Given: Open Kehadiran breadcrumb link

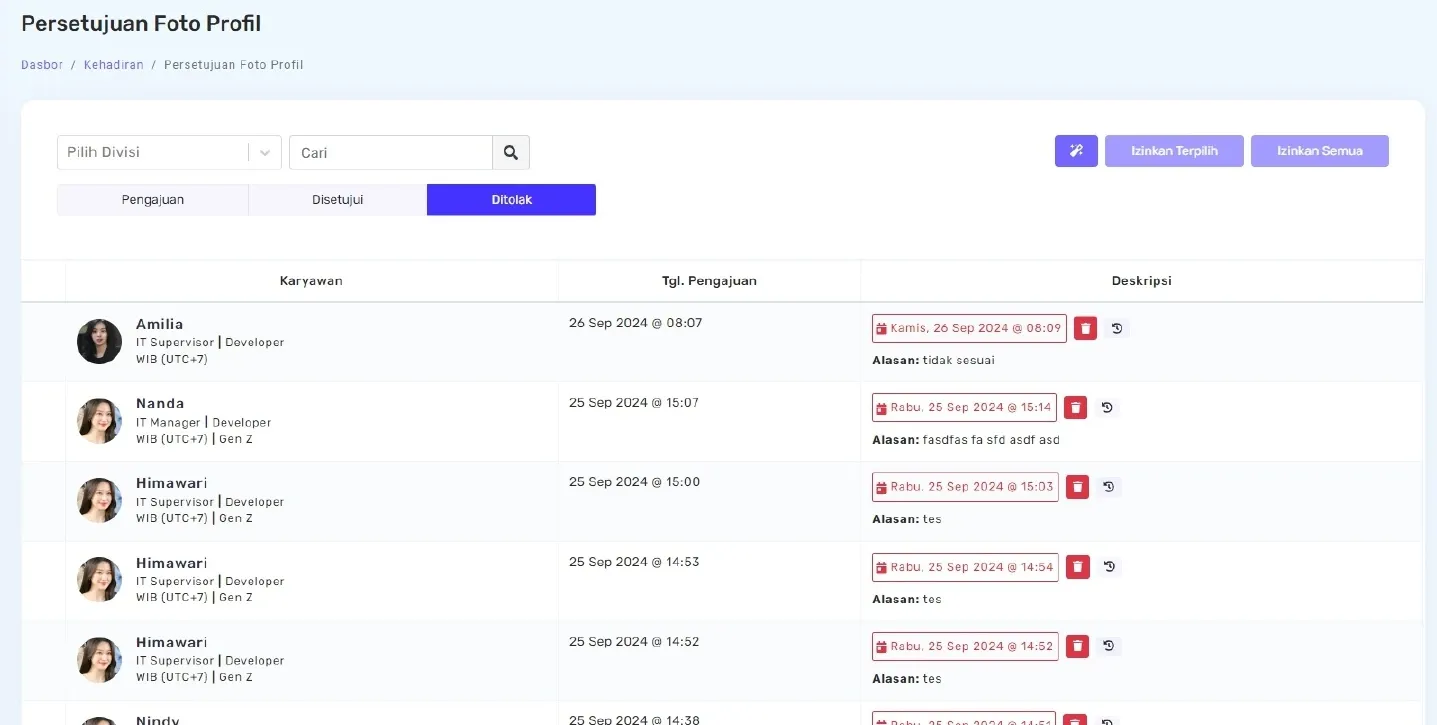Looking at the screenshot, I should tap(114, 65).
